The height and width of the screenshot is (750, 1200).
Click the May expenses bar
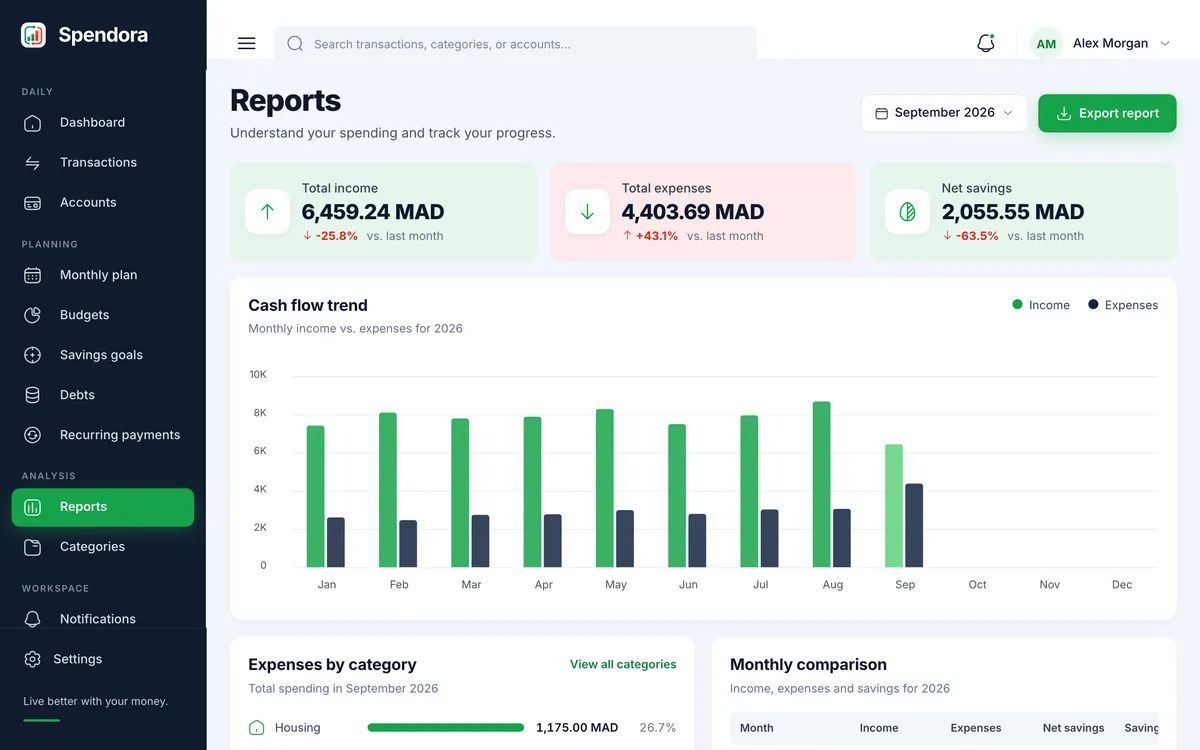coord(625,539)
